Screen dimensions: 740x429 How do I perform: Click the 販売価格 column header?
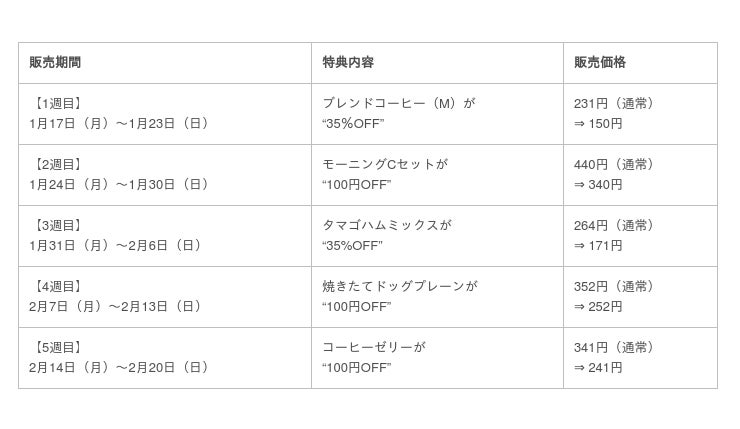(x=600, y=62)
